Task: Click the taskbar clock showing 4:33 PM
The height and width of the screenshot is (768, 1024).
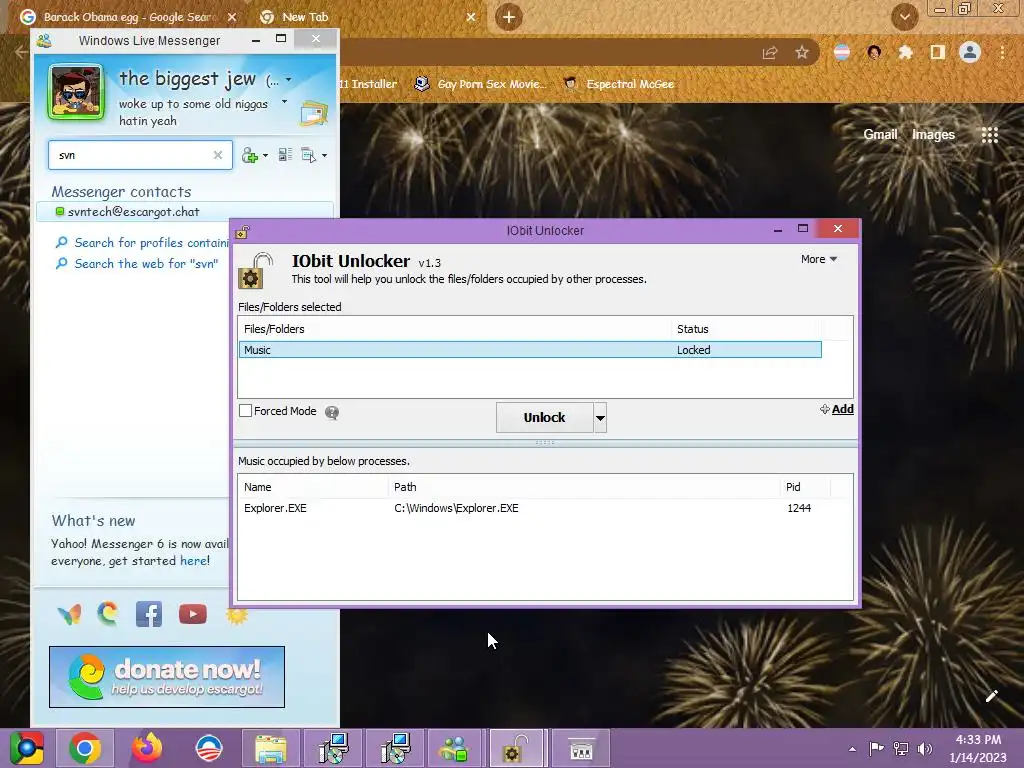Action: pyautogui.click(x=978, y=748)
